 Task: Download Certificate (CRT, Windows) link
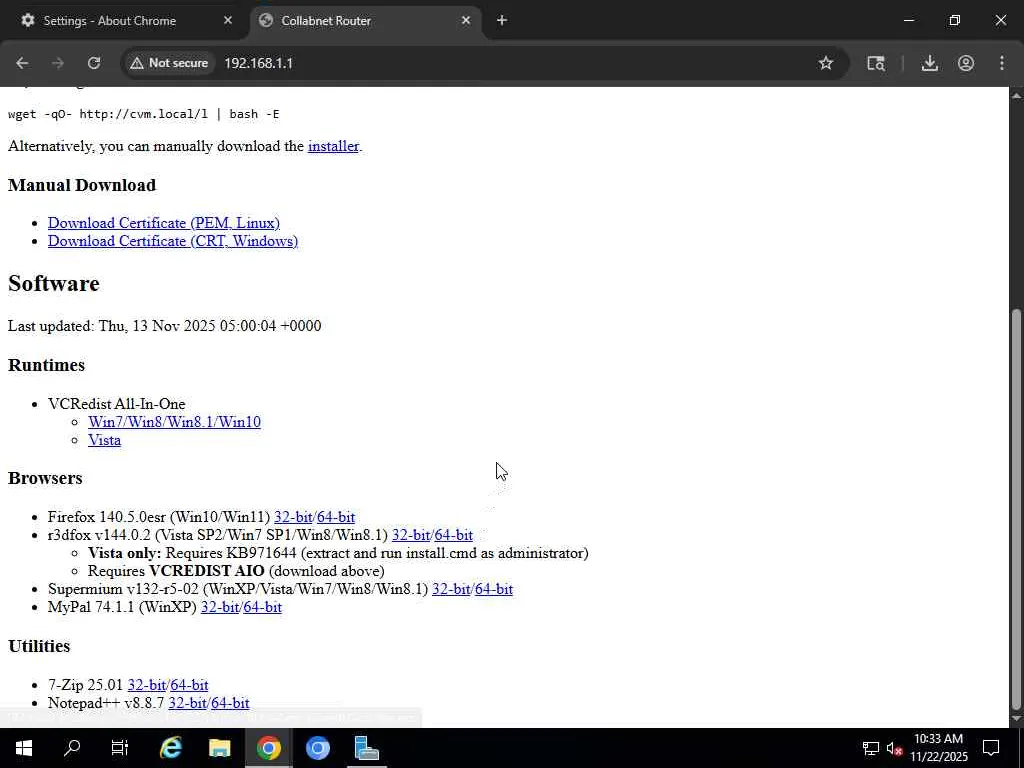click(173, 241)
